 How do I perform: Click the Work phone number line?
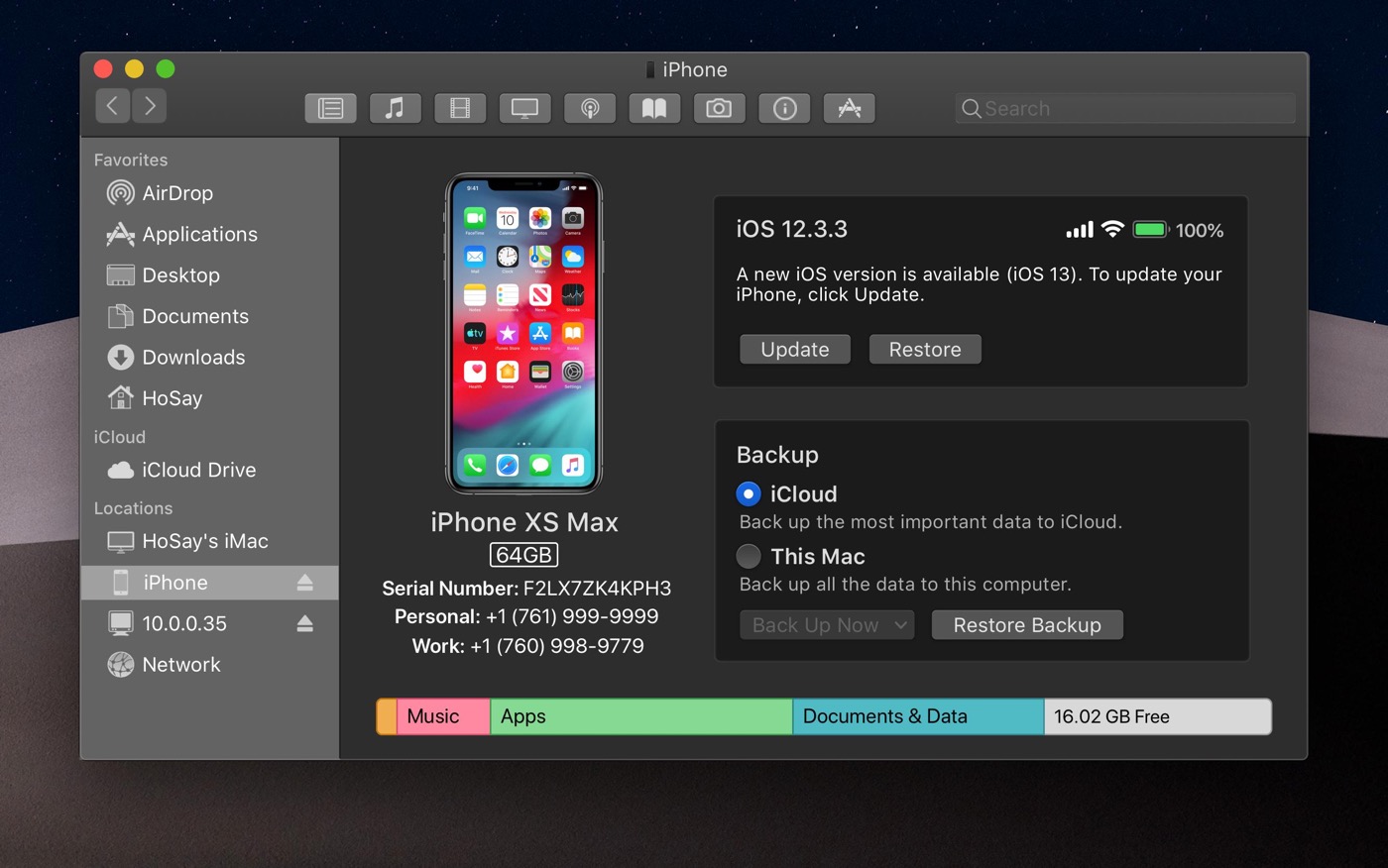coord(527,646)
